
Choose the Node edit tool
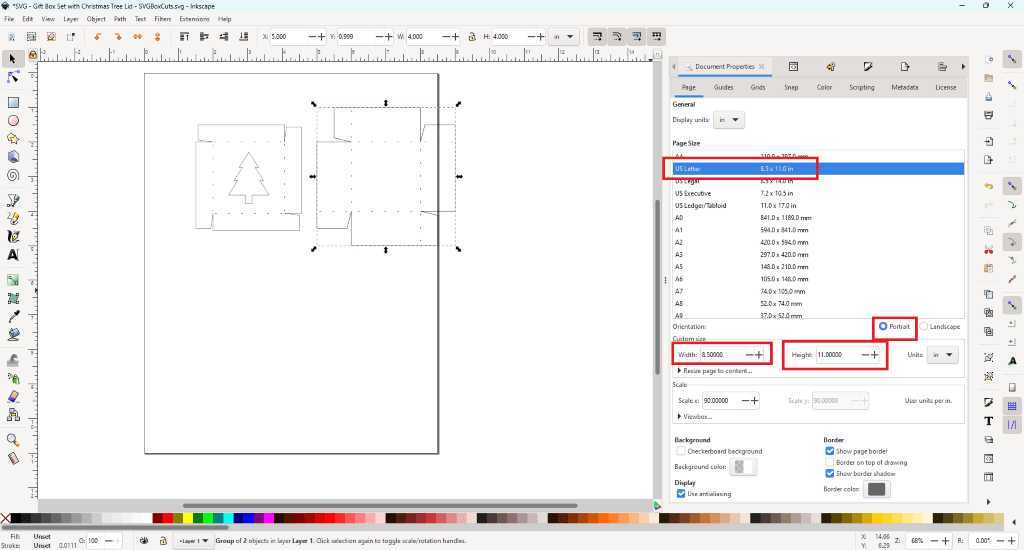[x=14, y=77]
